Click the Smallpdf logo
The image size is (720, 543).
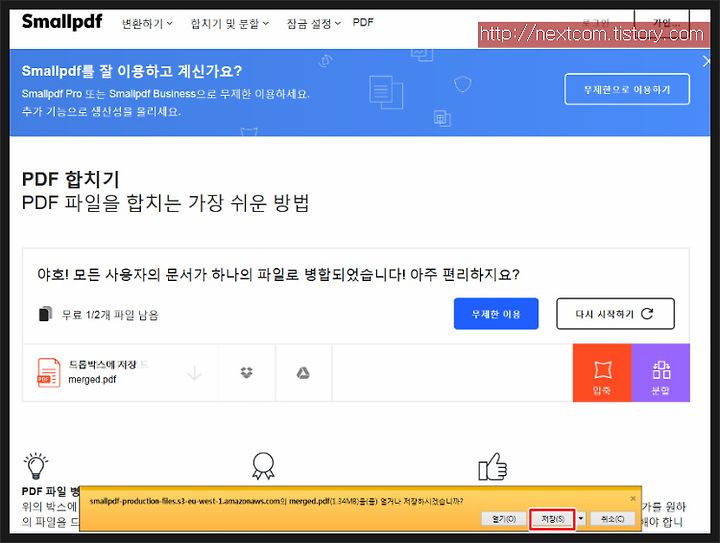pyautogui.click(x=62, y=22)
